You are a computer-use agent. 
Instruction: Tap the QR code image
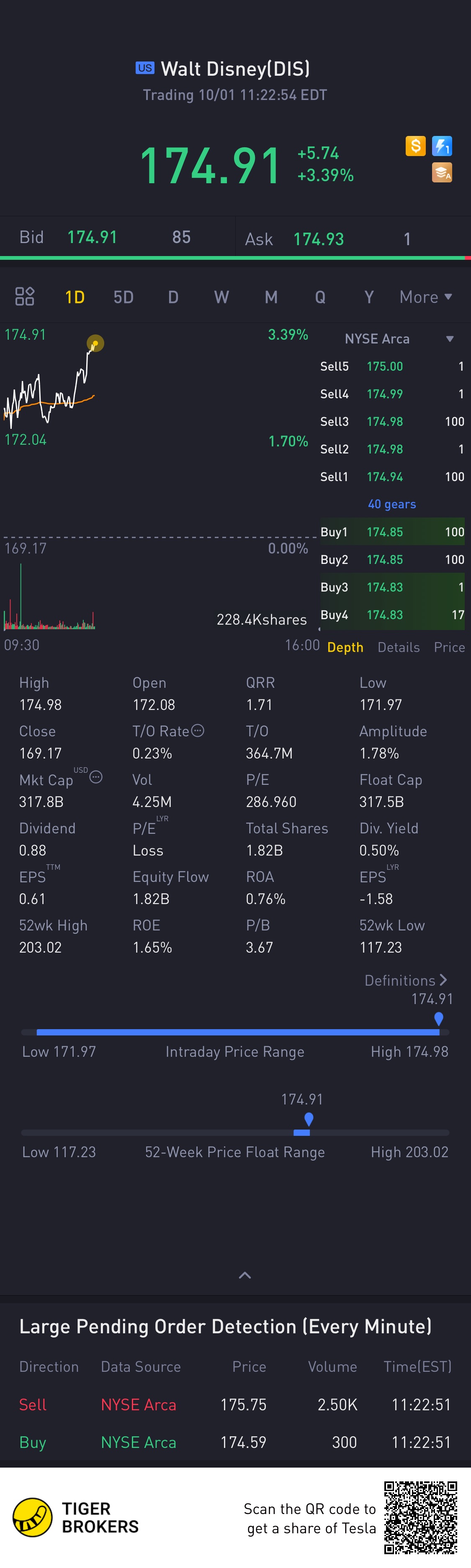pyautogui.click(x=420, y=1517)
